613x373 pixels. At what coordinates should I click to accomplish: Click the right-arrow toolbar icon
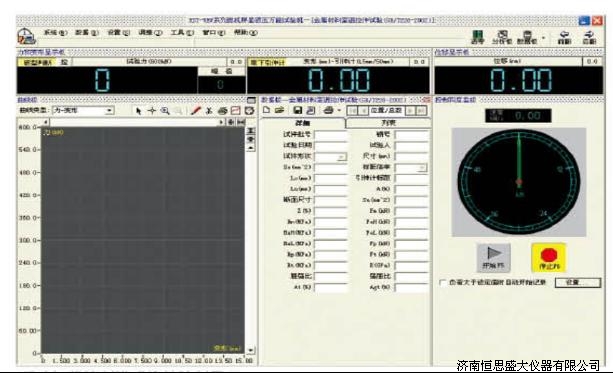589,38
